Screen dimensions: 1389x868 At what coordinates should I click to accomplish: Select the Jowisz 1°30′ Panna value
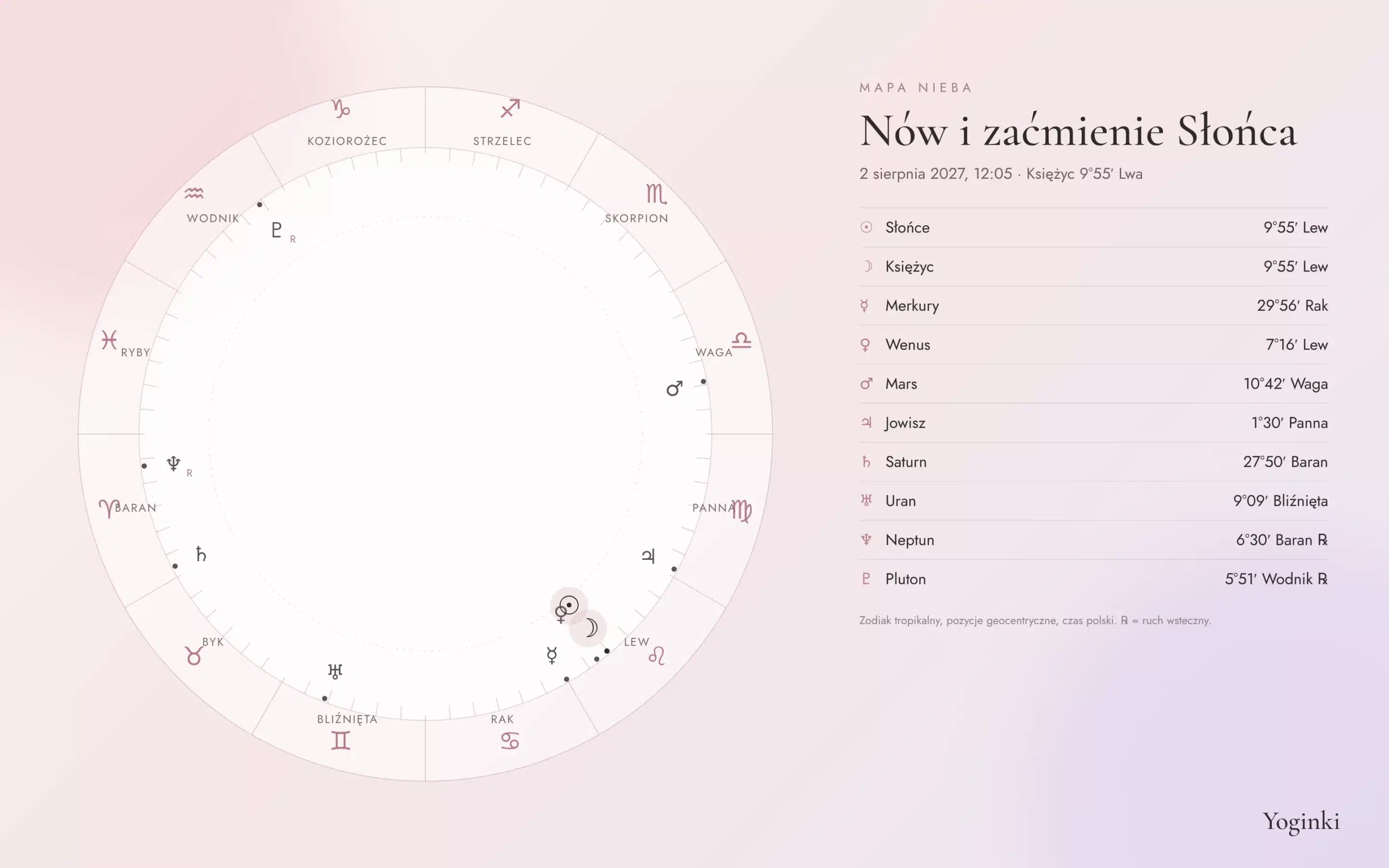1289,422
